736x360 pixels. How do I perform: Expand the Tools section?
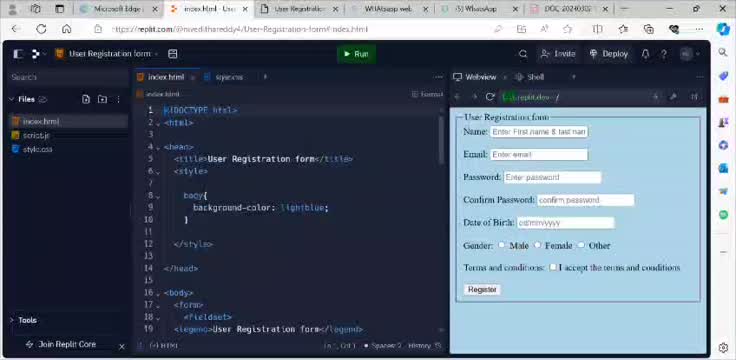pos(23,320)
